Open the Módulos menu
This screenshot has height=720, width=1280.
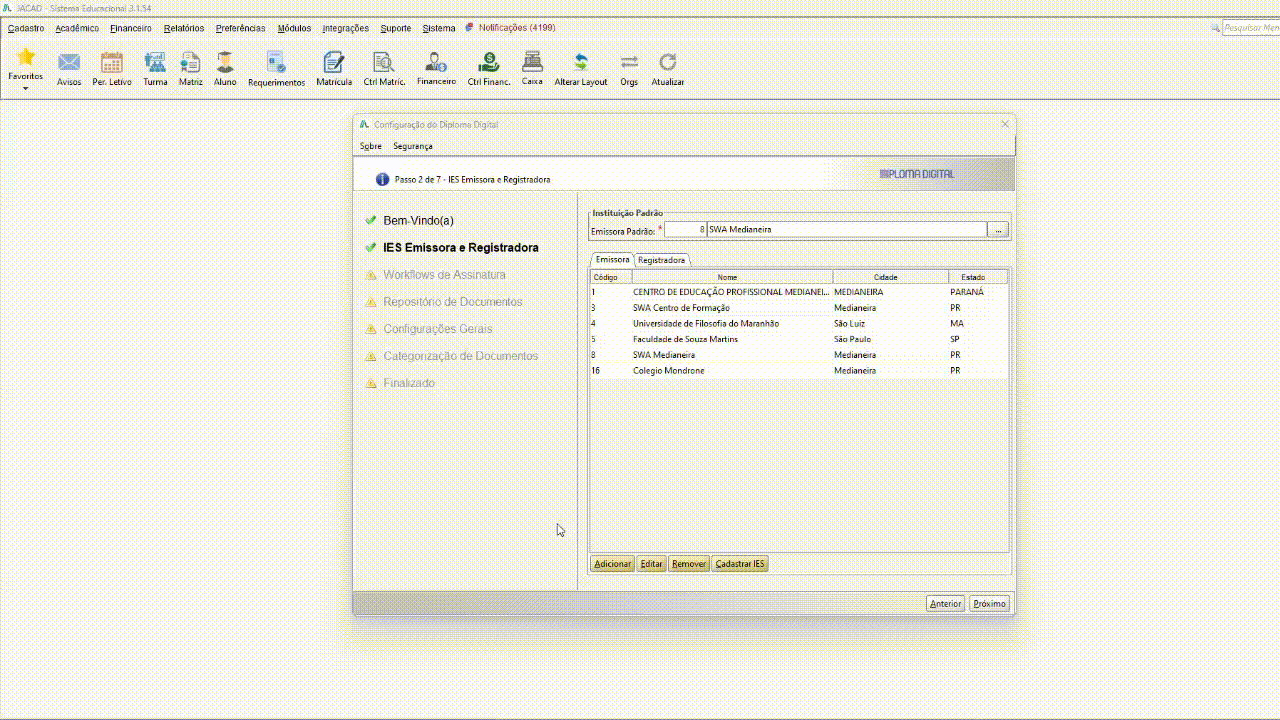pos(295,28)
